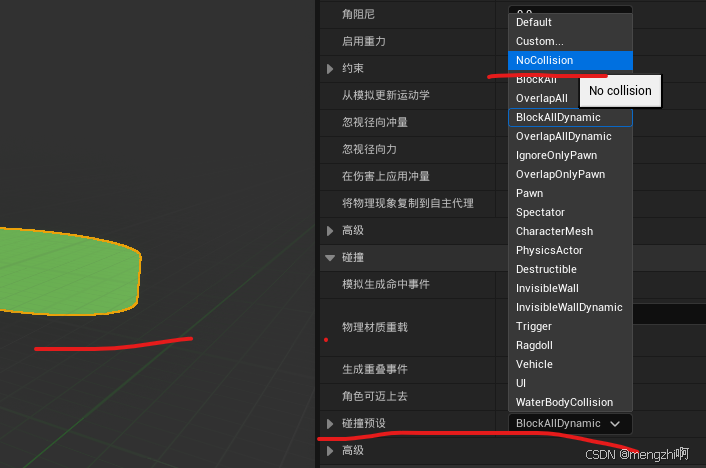This screenshot has height=468, width=706.
Task: Click the 角色可迈上去 label
Action: pos(375,396)
